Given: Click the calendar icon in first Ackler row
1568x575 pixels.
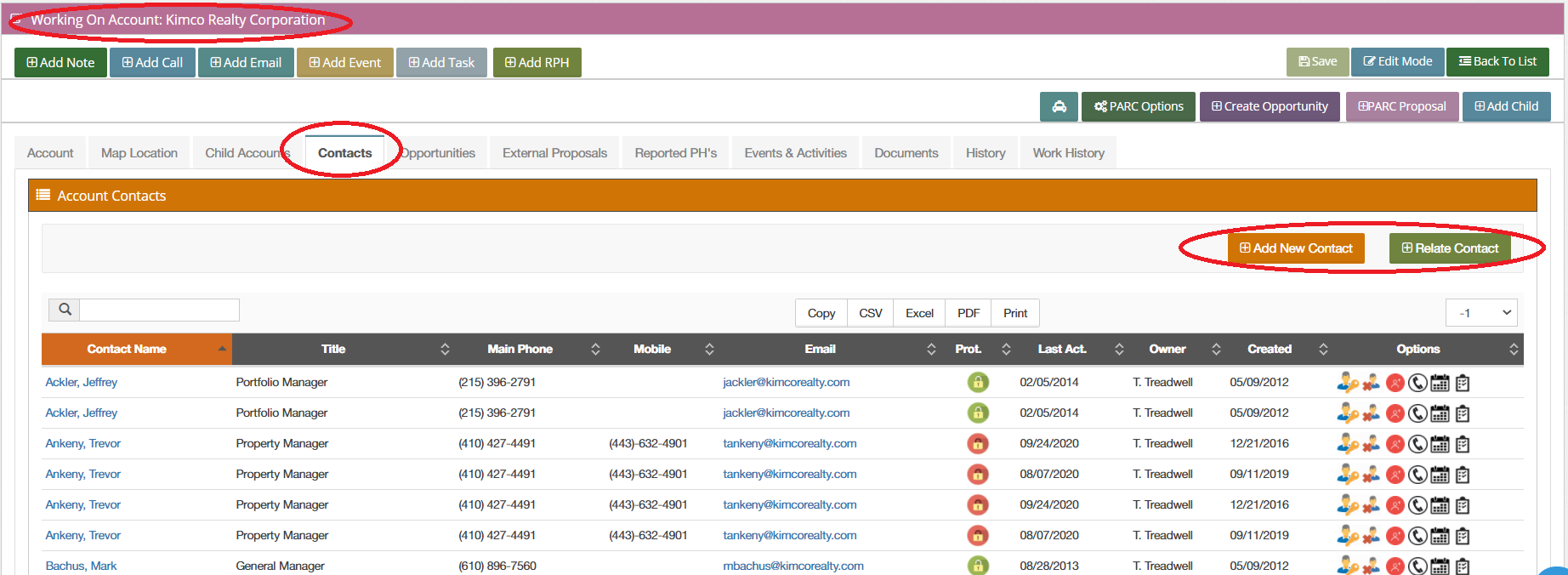Looking at the screenshot, I should (1440, 383).
